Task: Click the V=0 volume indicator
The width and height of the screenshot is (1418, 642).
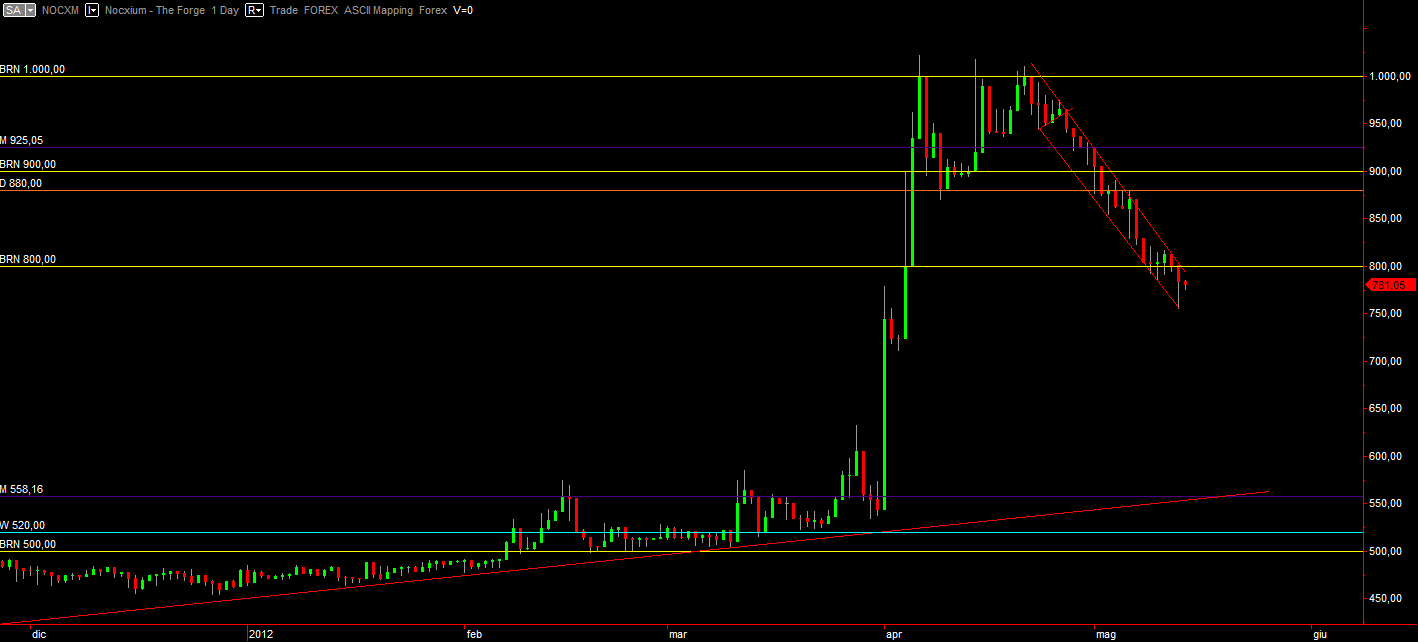Action: point(463,10)
